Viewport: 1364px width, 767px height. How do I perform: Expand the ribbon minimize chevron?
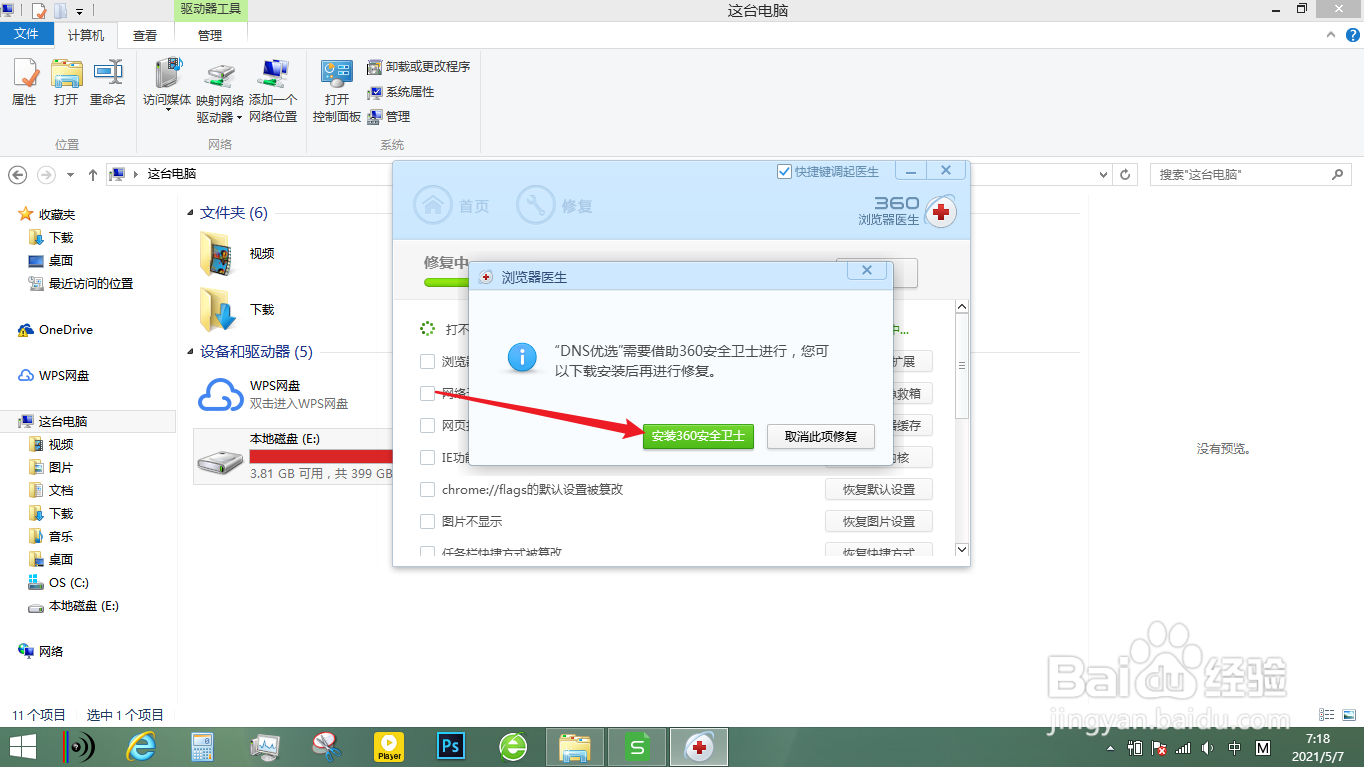[1332, 35]
